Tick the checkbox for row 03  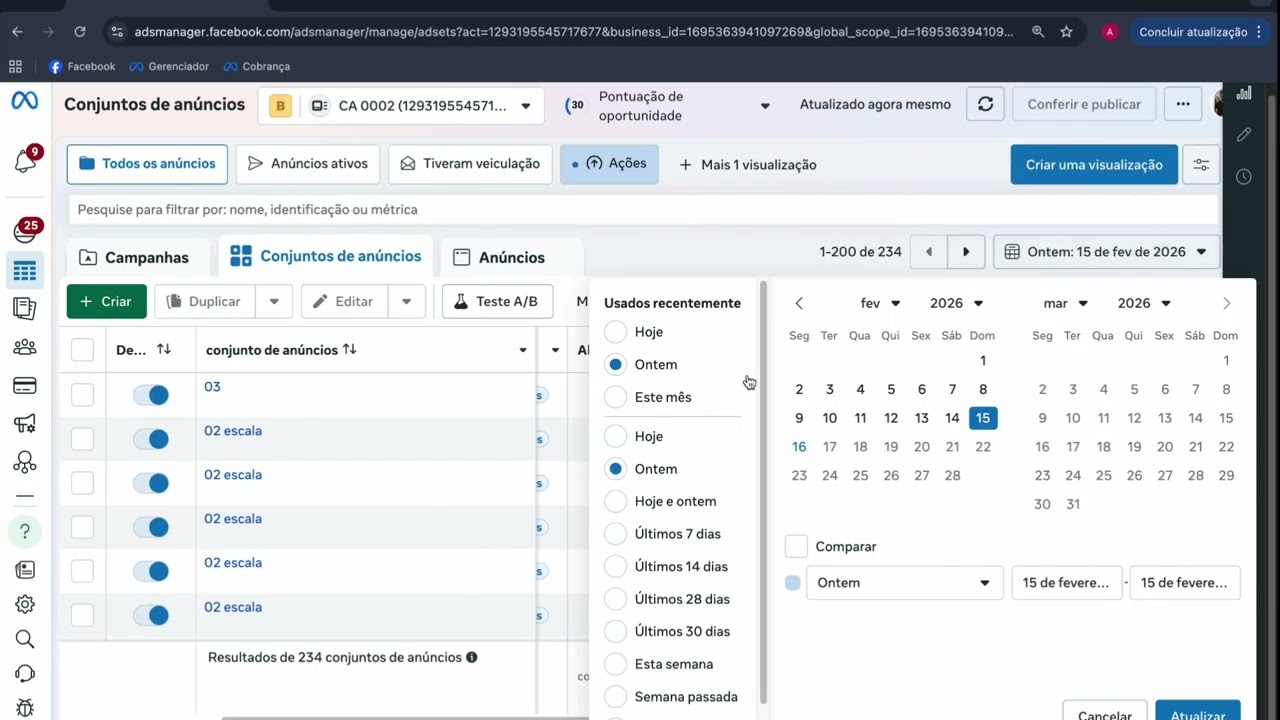(82, 395)
